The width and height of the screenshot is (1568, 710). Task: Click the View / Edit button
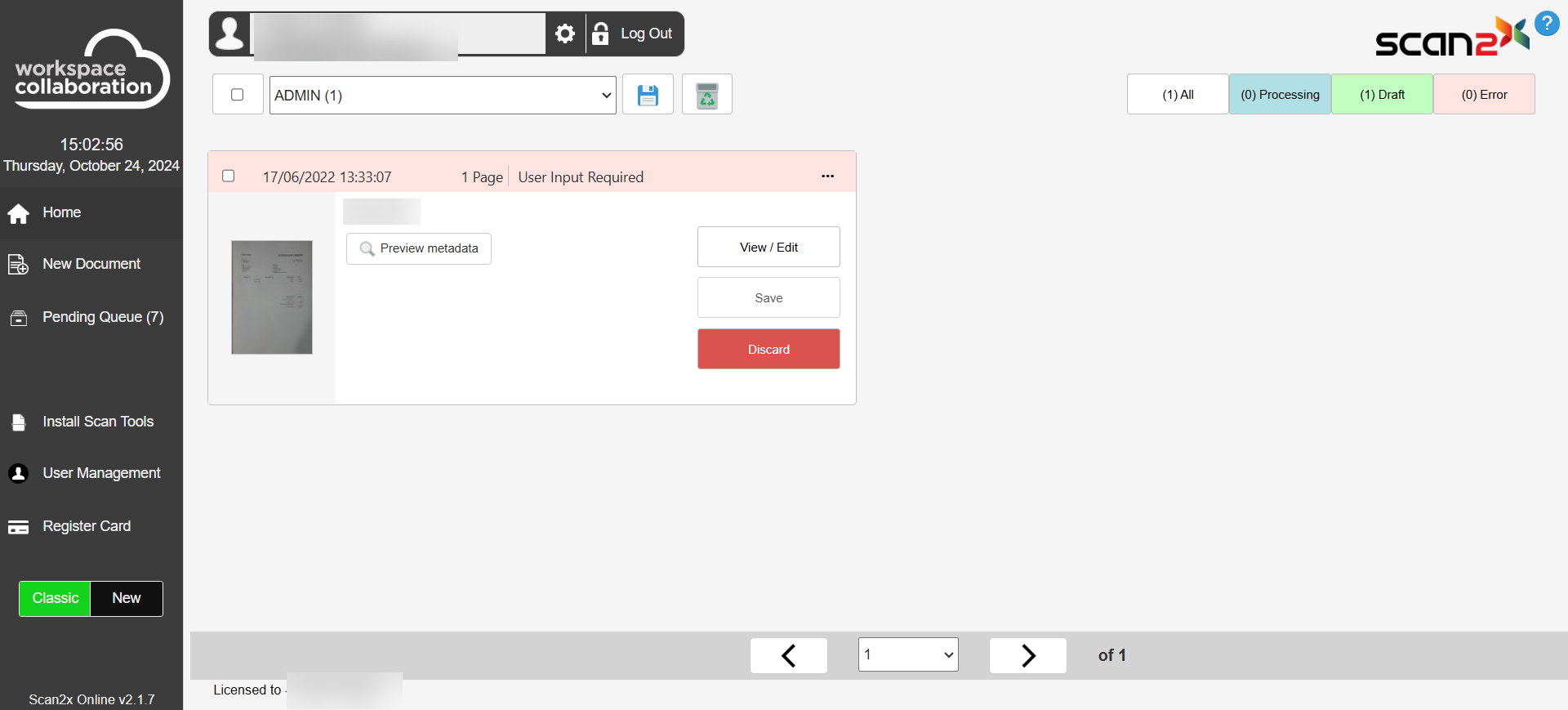[768, 248]
